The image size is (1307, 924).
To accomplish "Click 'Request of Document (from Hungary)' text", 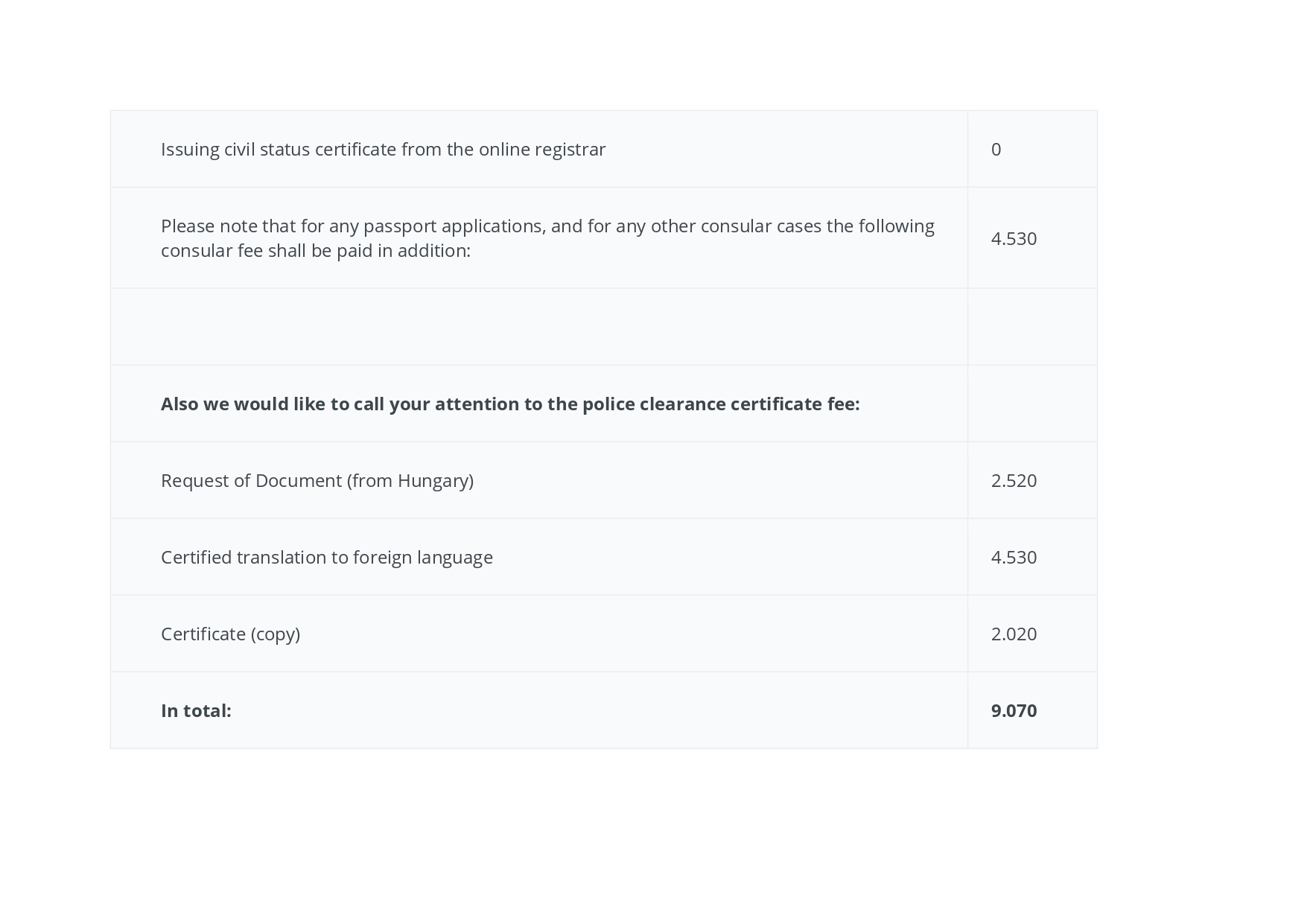I will point(317,480).
